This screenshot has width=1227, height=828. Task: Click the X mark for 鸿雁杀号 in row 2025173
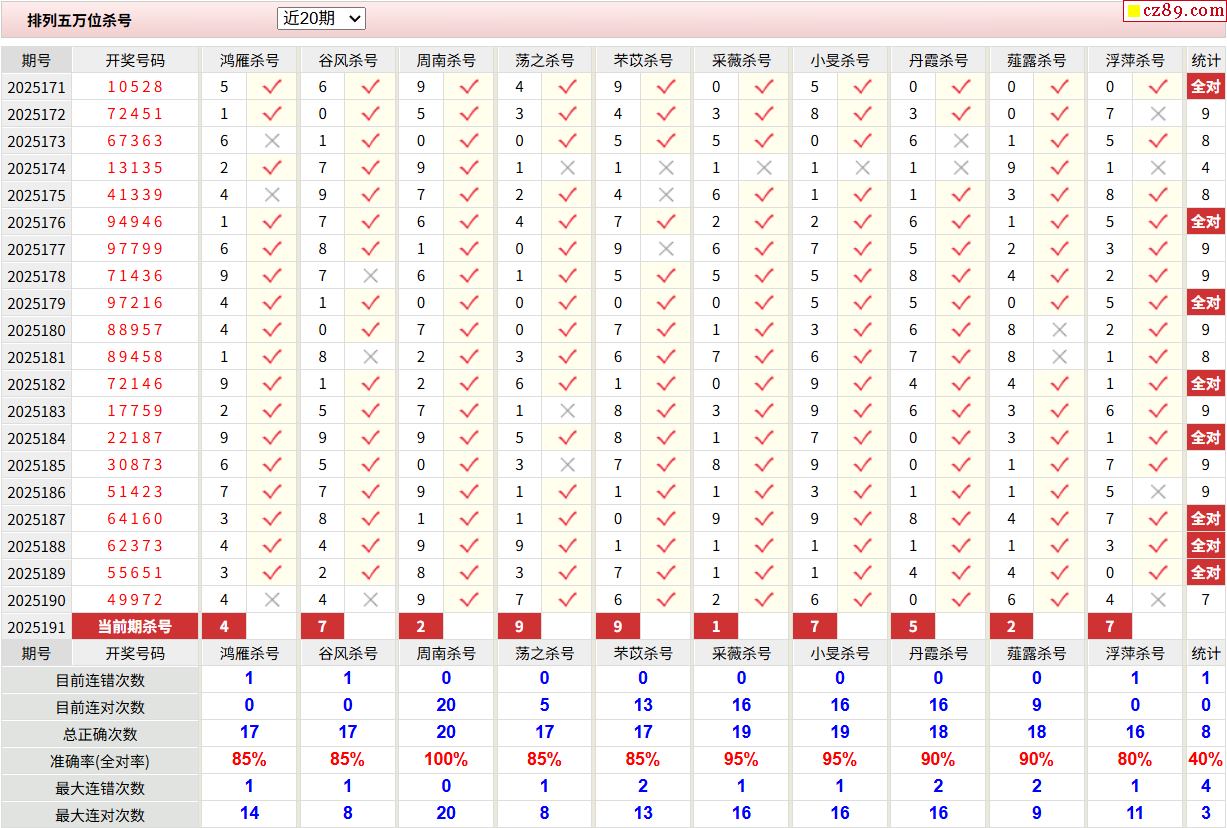[272, 141]
